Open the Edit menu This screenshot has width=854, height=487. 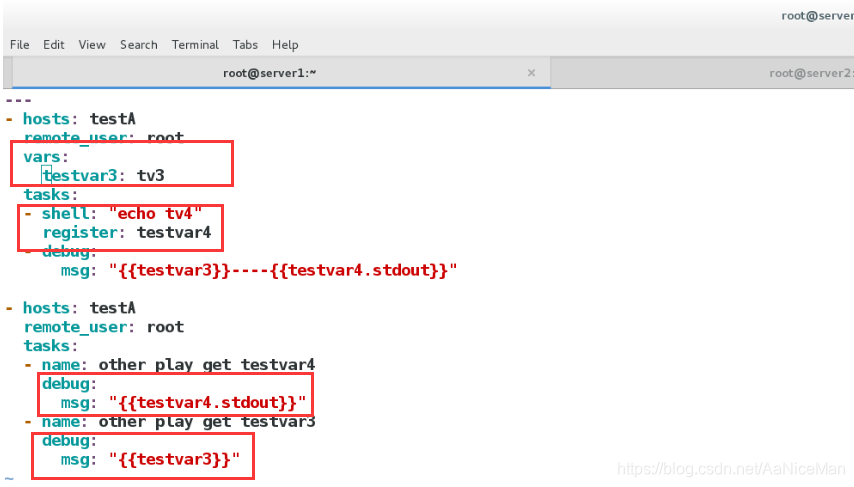(x=53, y=45)
